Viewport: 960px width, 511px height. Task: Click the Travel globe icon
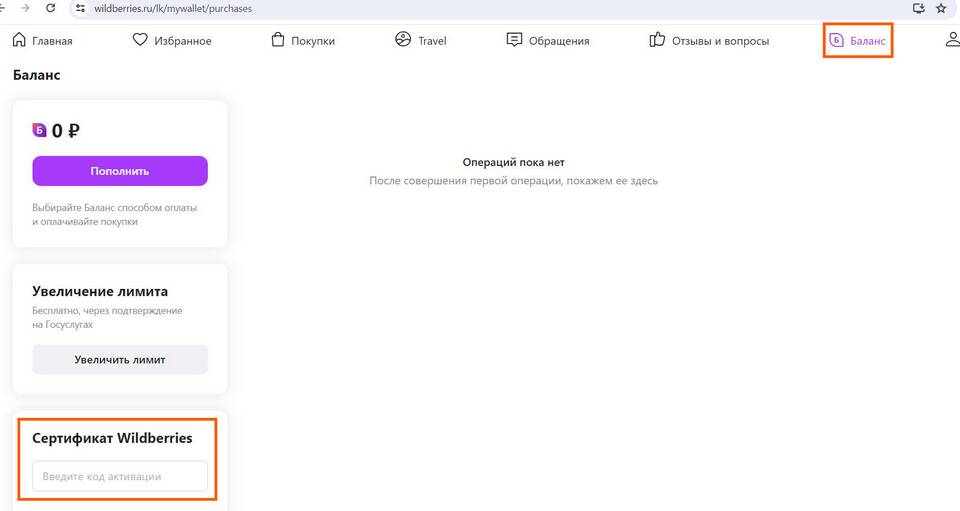403,40
